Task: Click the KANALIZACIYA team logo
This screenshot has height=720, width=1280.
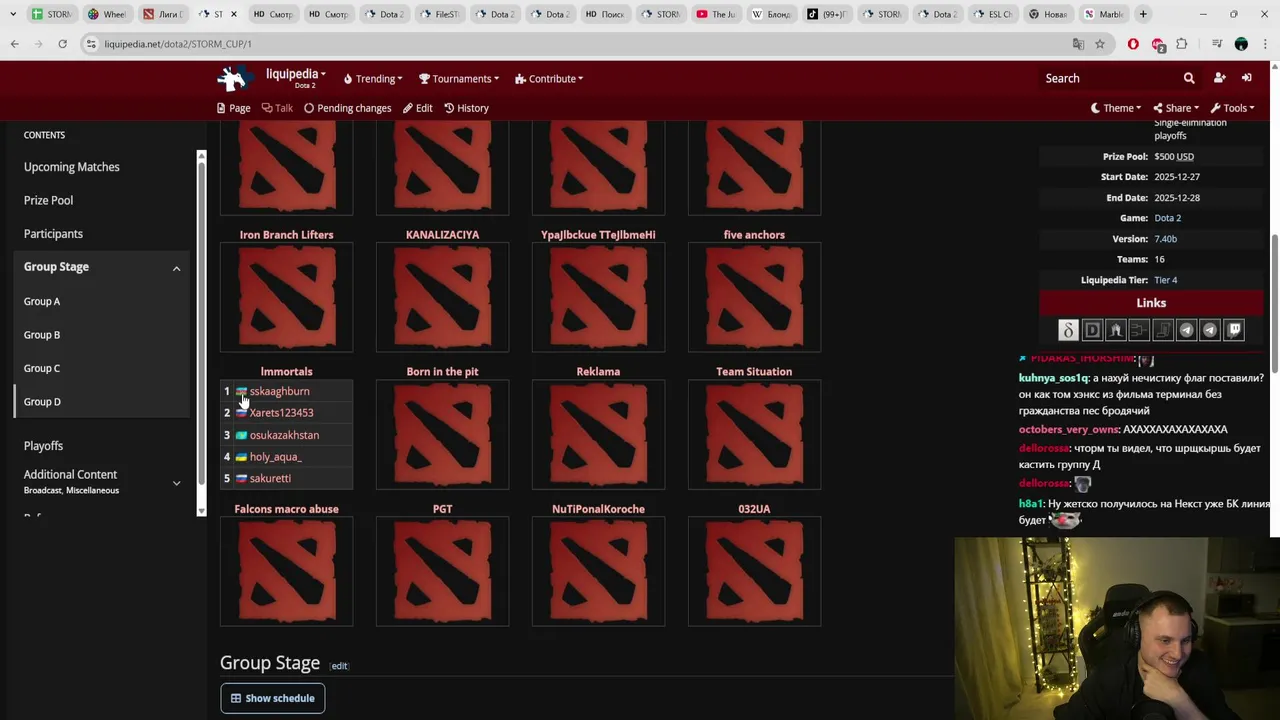Action: [x=442, y=297]
